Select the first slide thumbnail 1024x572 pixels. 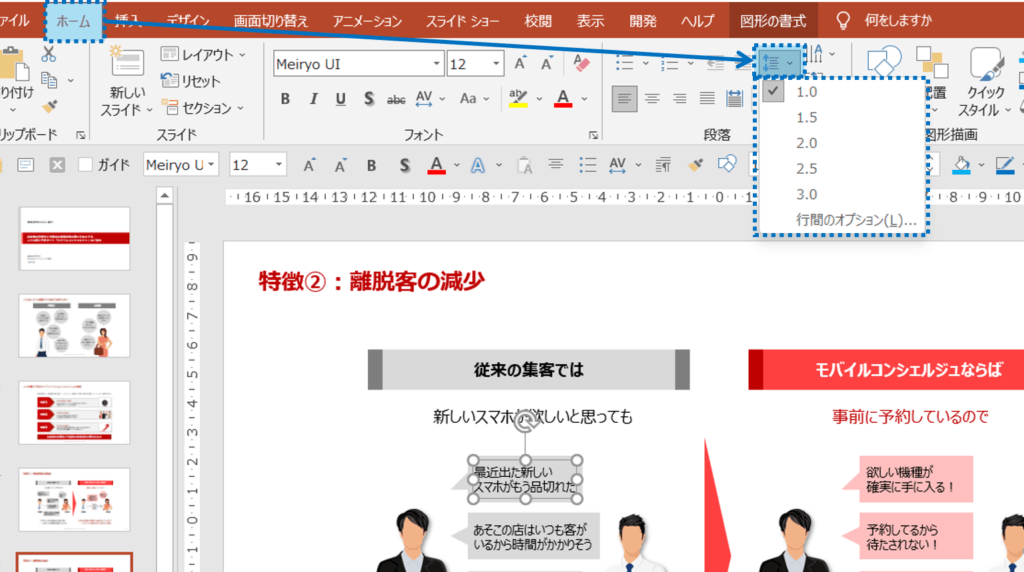[x=74, y=238]
